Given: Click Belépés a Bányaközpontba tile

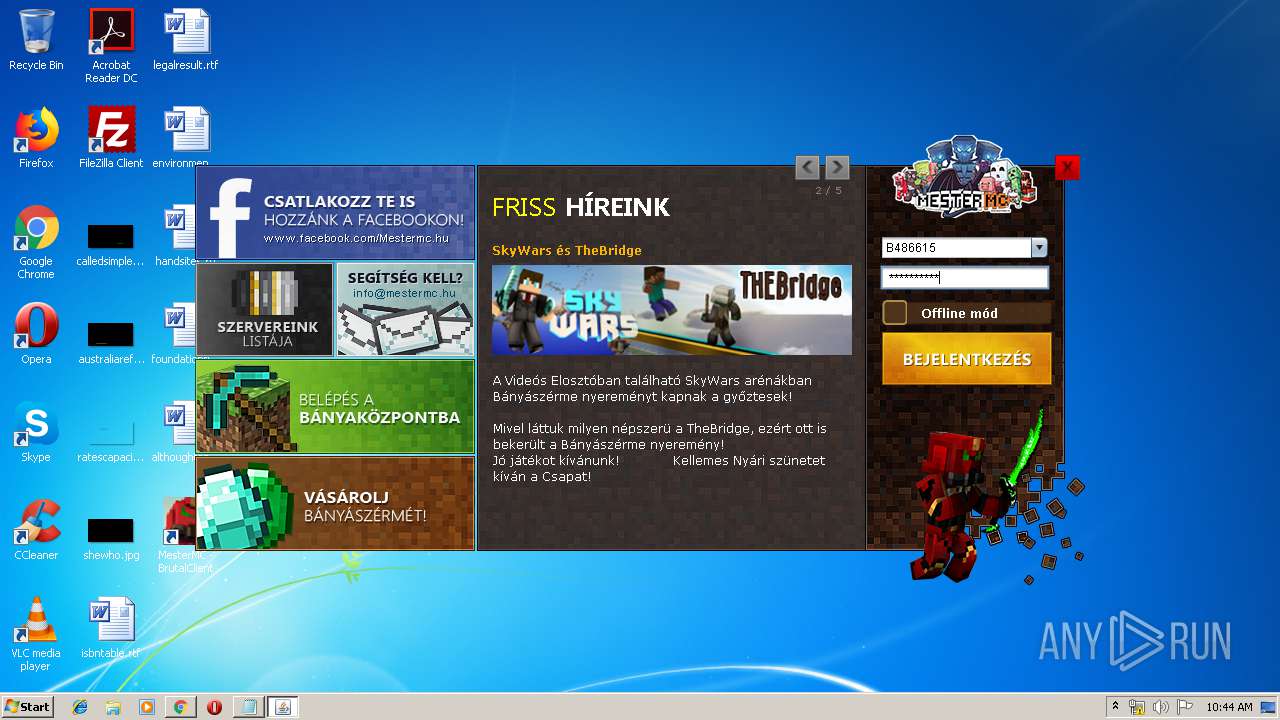Looking at the screenshot, I should (x=335, y=406).
